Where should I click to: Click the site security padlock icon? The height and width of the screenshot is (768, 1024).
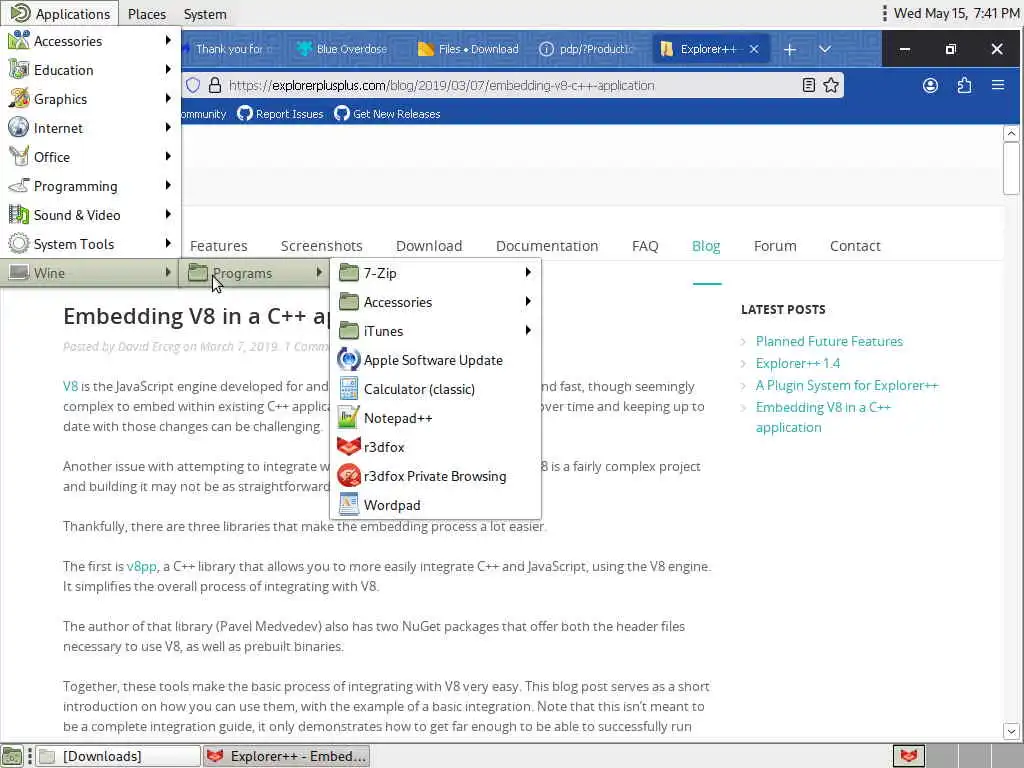coord(215,86)
